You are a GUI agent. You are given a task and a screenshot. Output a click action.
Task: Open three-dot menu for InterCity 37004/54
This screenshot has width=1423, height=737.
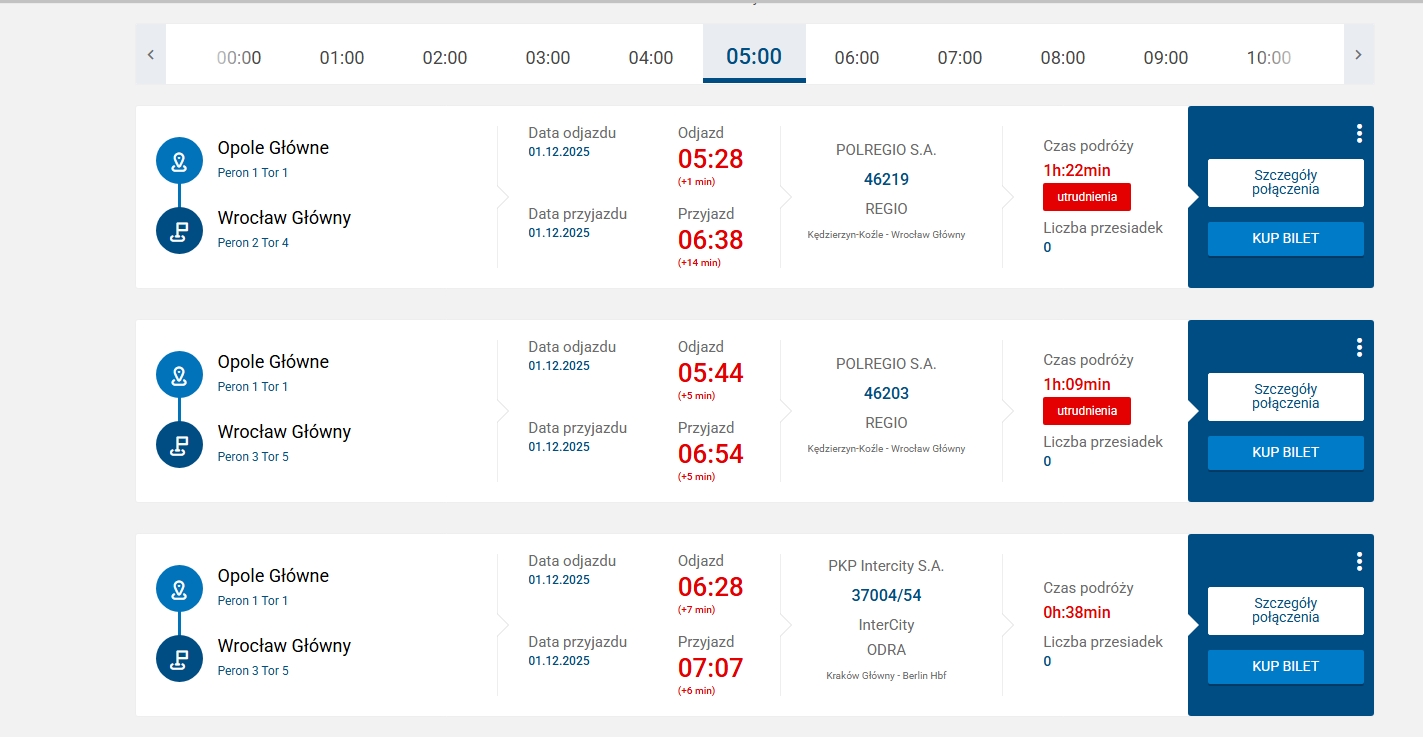[1359, 561]
